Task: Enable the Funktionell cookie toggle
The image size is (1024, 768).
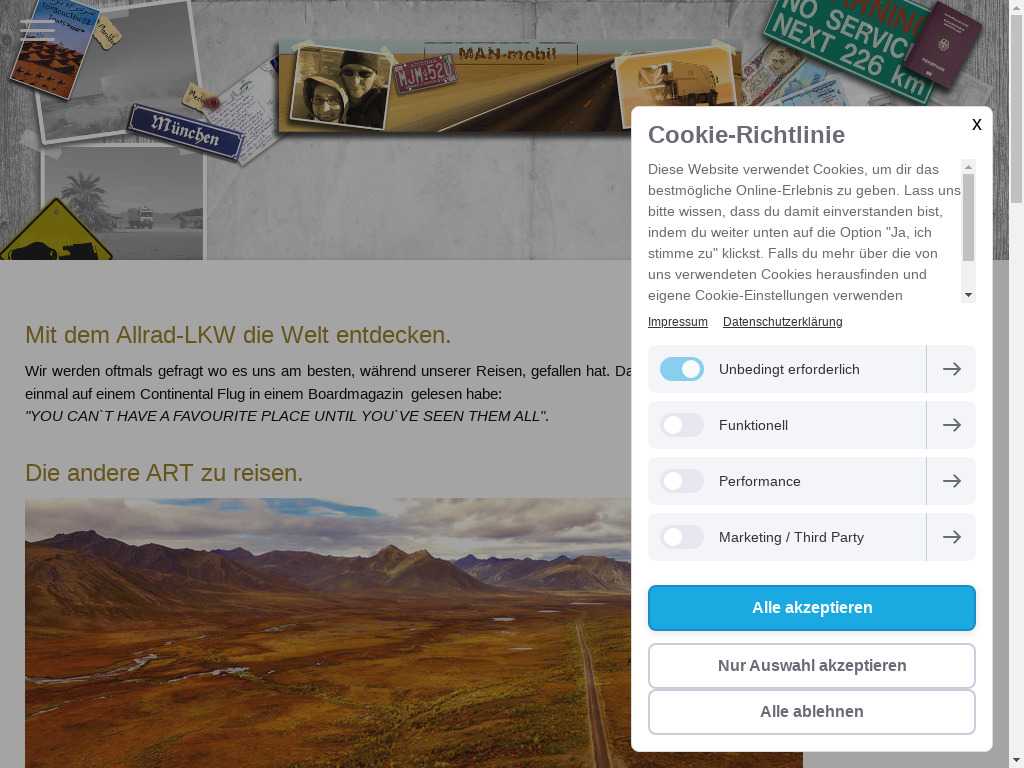Action: click(x=682, y=425)
